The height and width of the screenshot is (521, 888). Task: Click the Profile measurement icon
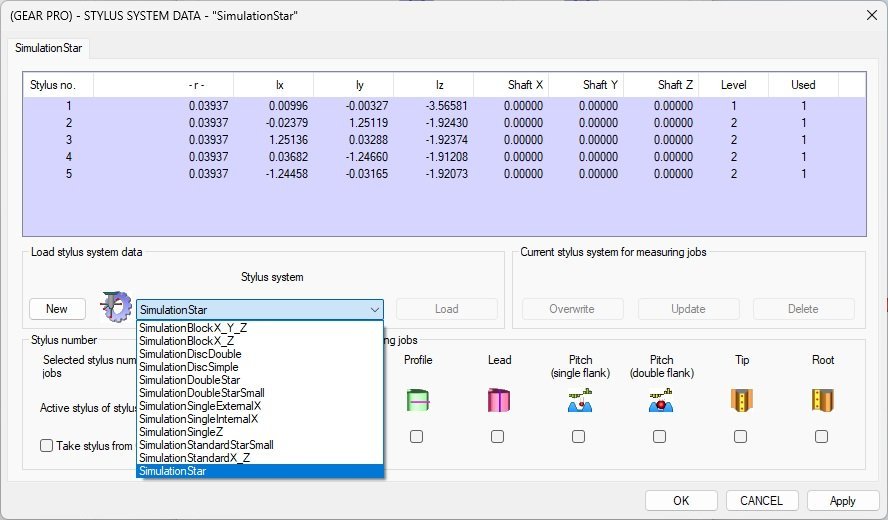[x=417, y=401]
